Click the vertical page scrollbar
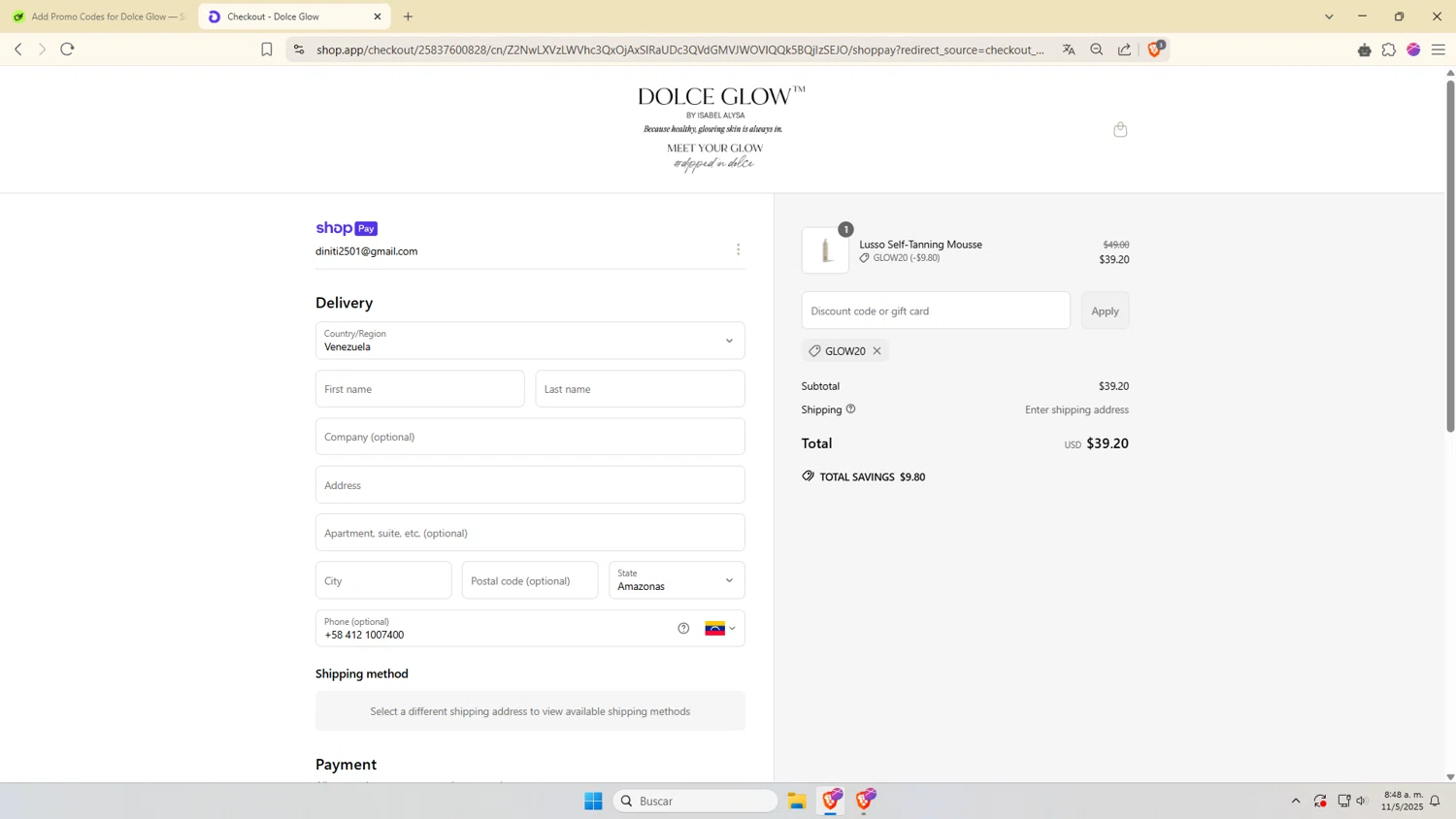 (1450, 255)
